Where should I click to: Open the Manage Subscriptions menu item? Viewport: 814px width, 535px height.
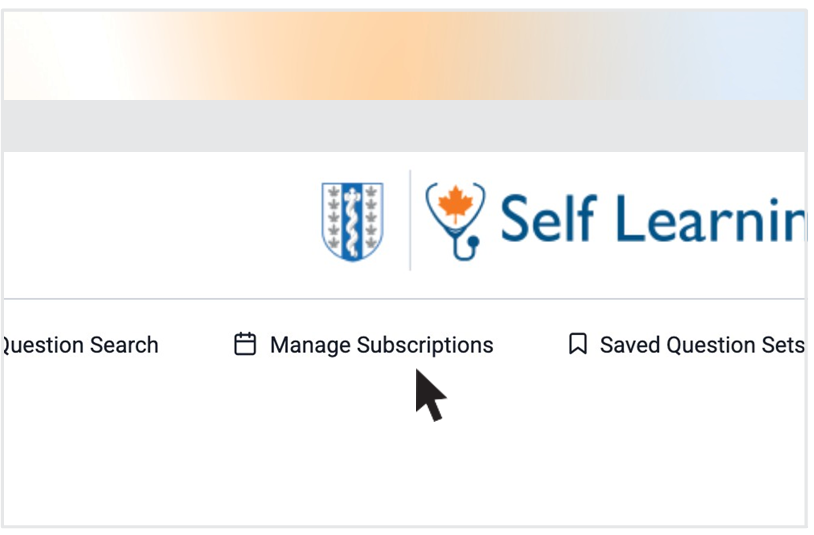(x=381, y=345)
